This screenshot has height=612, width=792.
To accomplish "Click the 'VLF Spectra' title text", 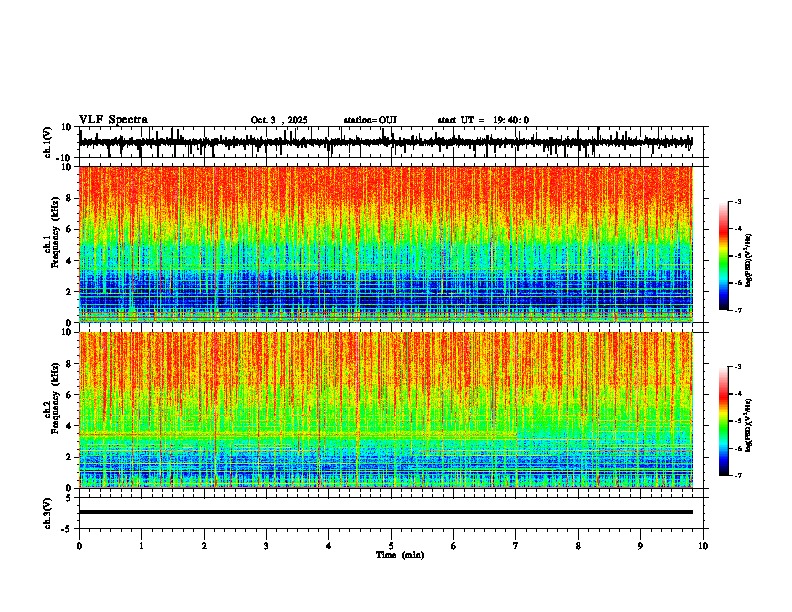I will [x=113, y=120].
